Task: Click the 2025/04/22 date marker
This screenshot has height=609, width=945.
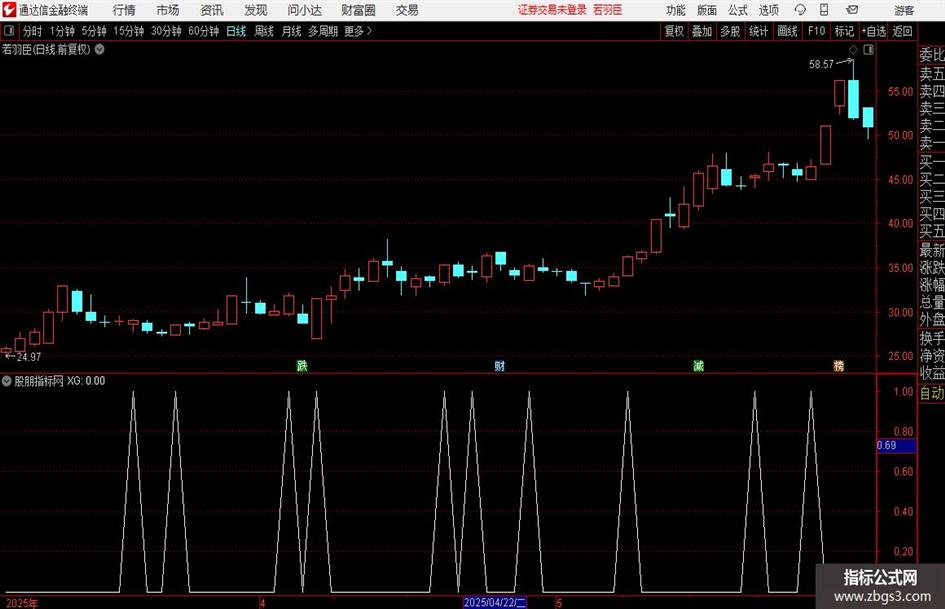Action: [495, 602]
